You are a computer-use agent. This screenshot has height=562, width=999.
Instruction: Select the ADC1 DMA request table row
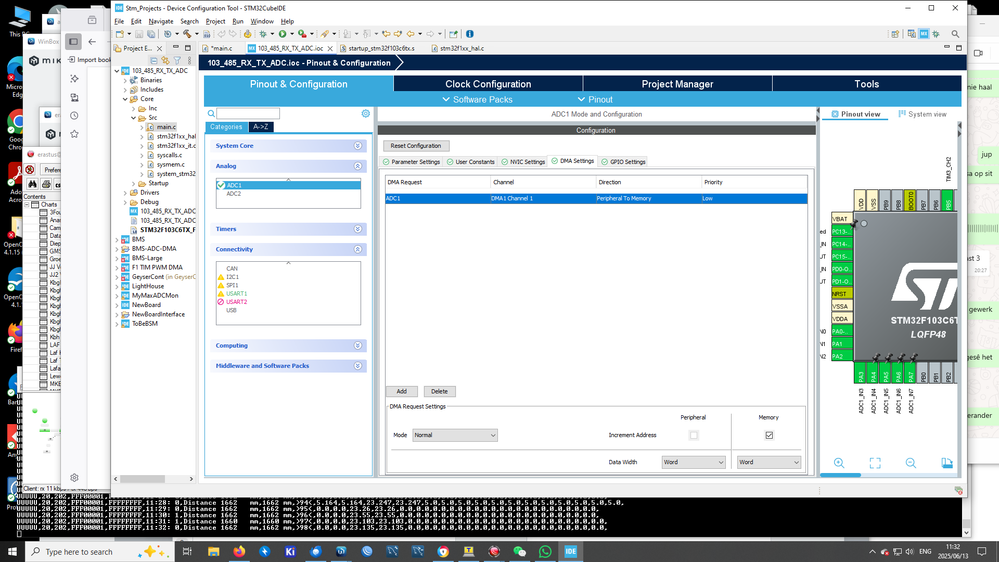tap(596, 199)
